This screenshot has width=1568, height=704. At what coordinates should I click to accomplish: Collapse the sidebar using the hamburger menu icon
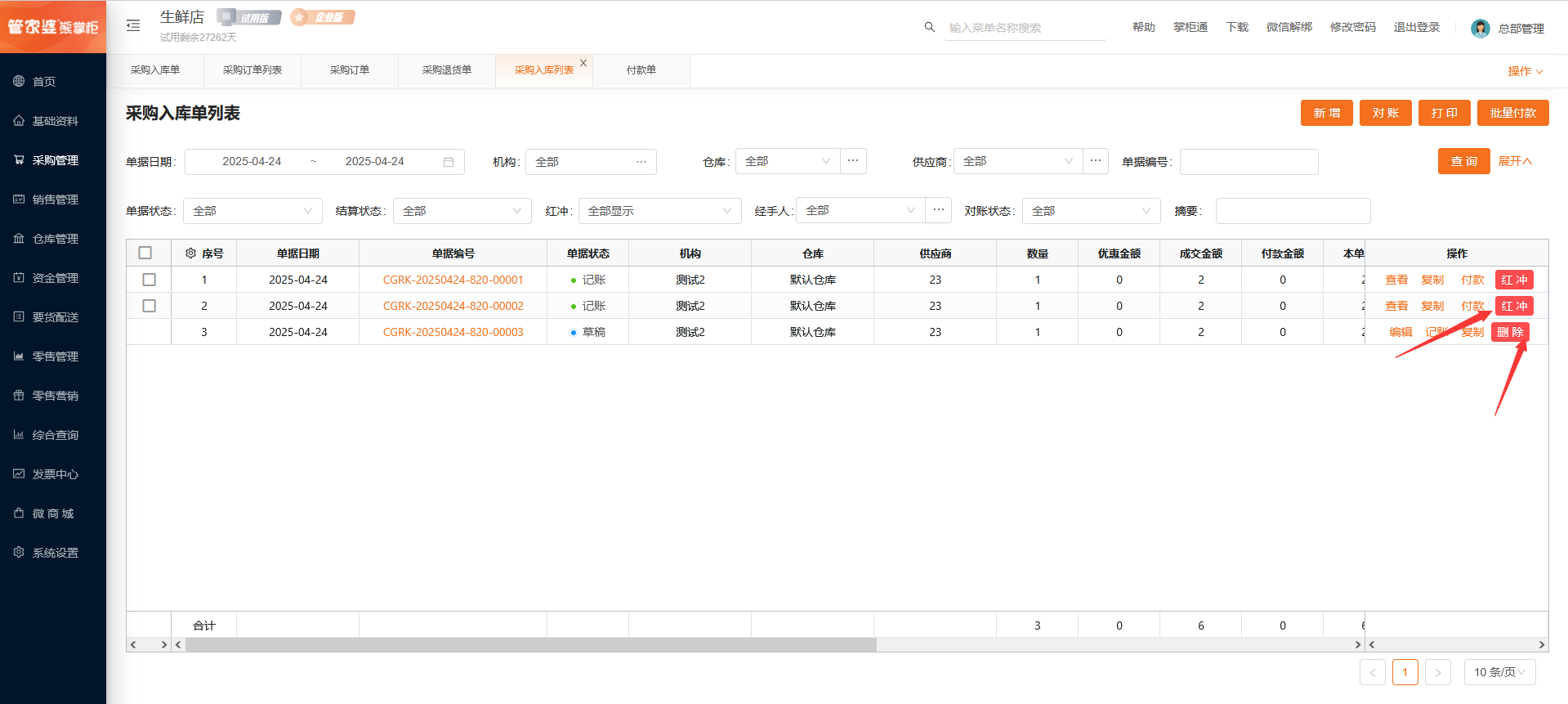[x=133, y=26]
